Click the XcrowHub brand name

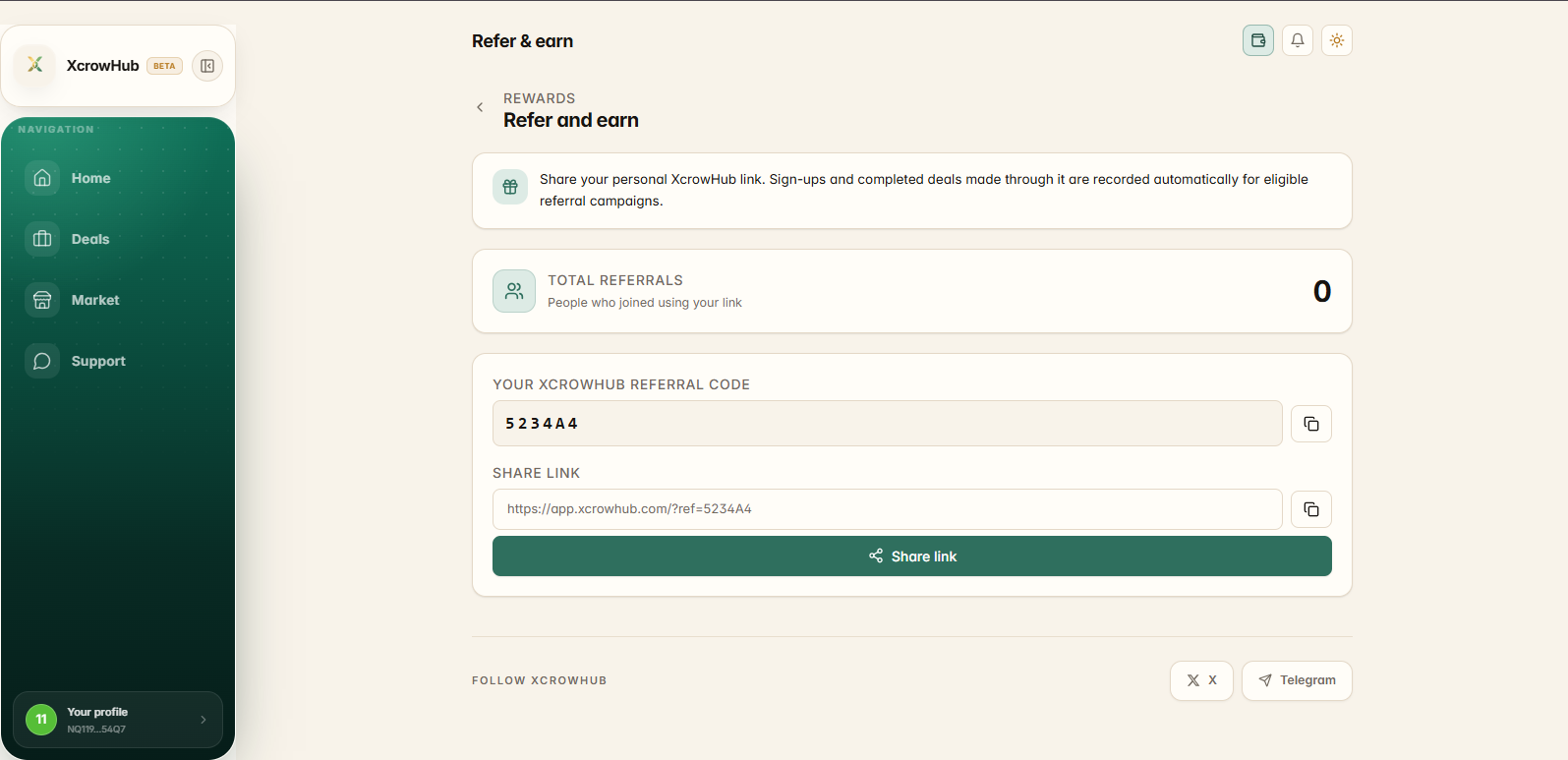pos(103,66)
